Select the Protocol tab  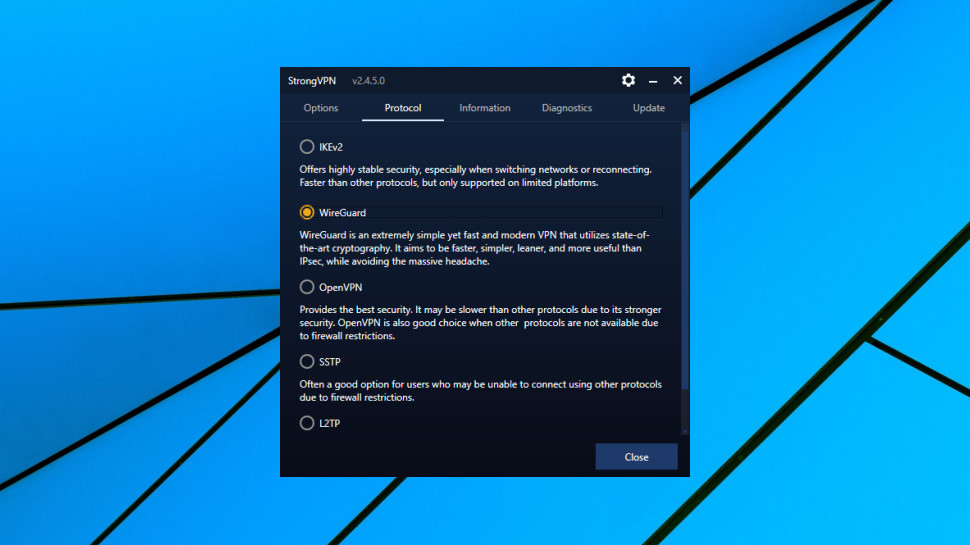403,108
